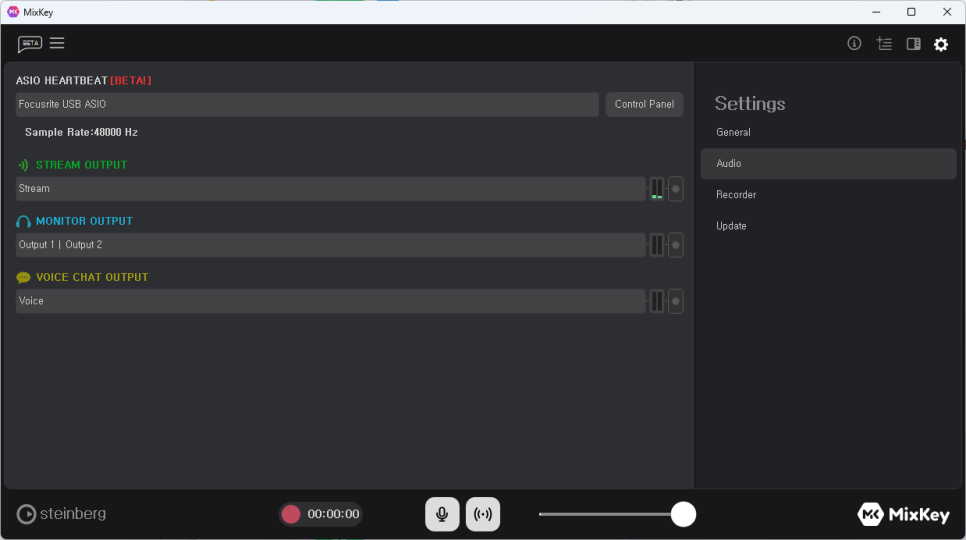The width and height of the screenshot is (966, 540).
Task: Open the Voice output dropdown
Action: coord(331,301)
